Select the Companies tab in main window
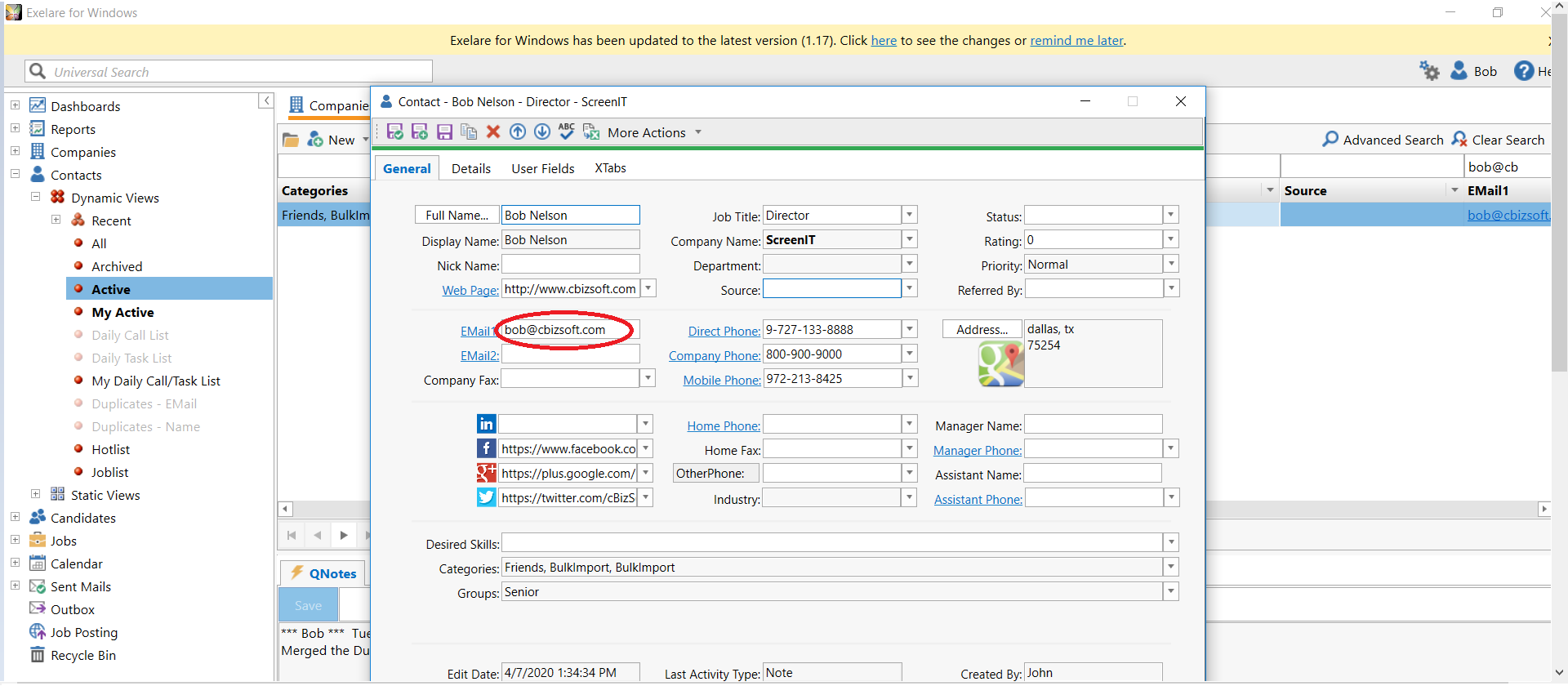 tap(330, 105)
